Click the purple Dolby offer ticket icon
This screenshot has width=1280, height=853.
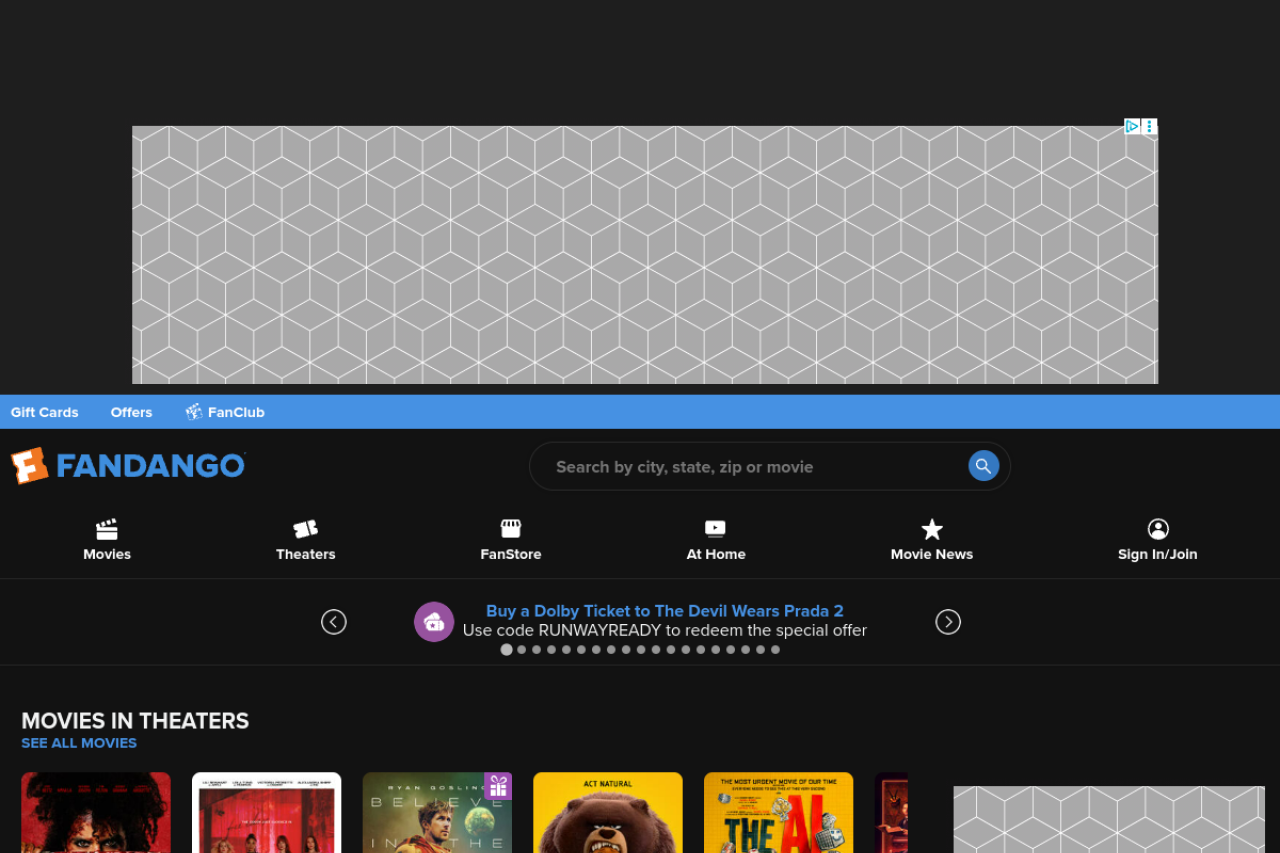click(434, 622)
